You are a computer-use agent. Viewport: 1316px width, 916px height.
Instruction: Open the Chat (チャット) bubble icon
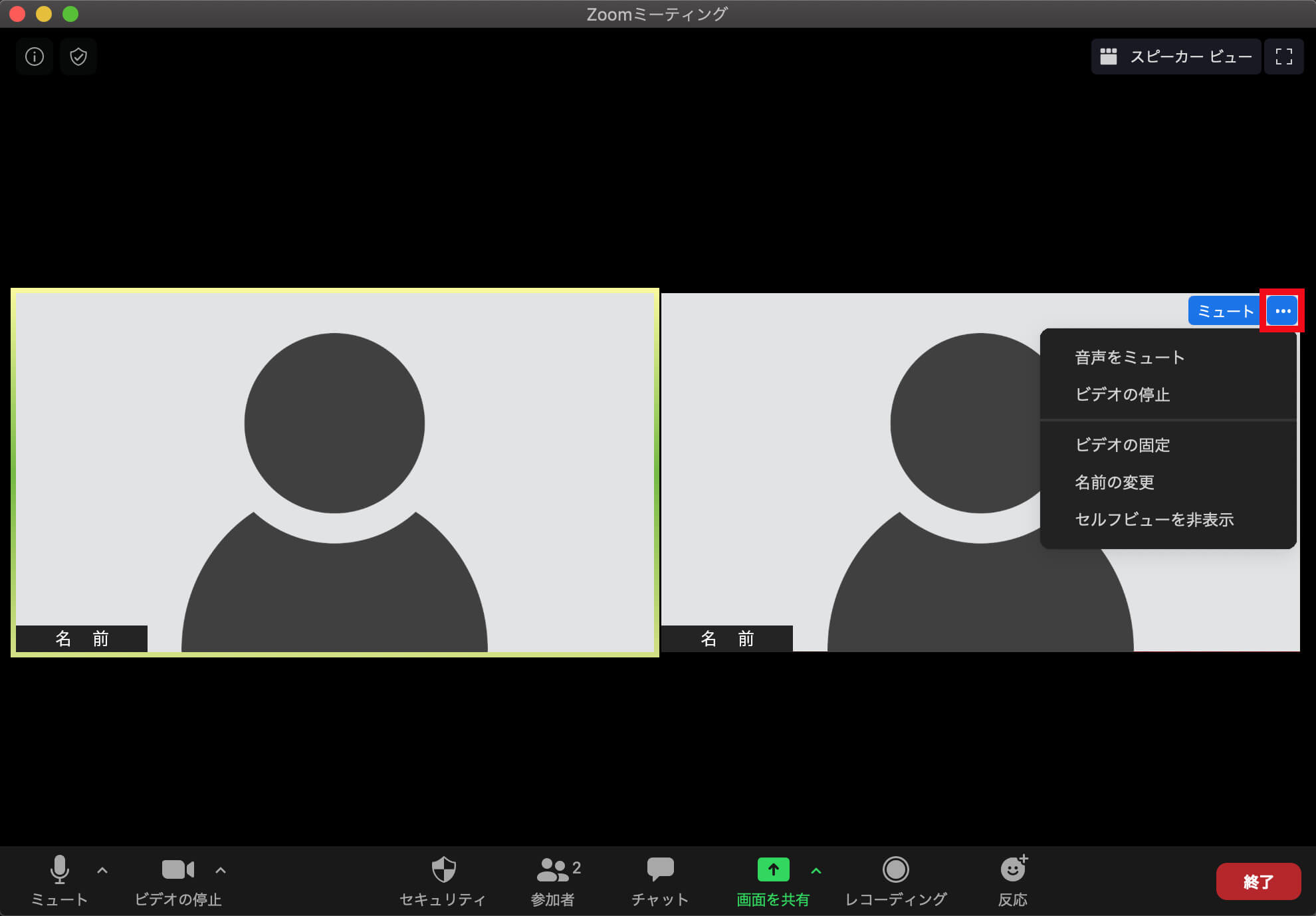click(660, 869)
